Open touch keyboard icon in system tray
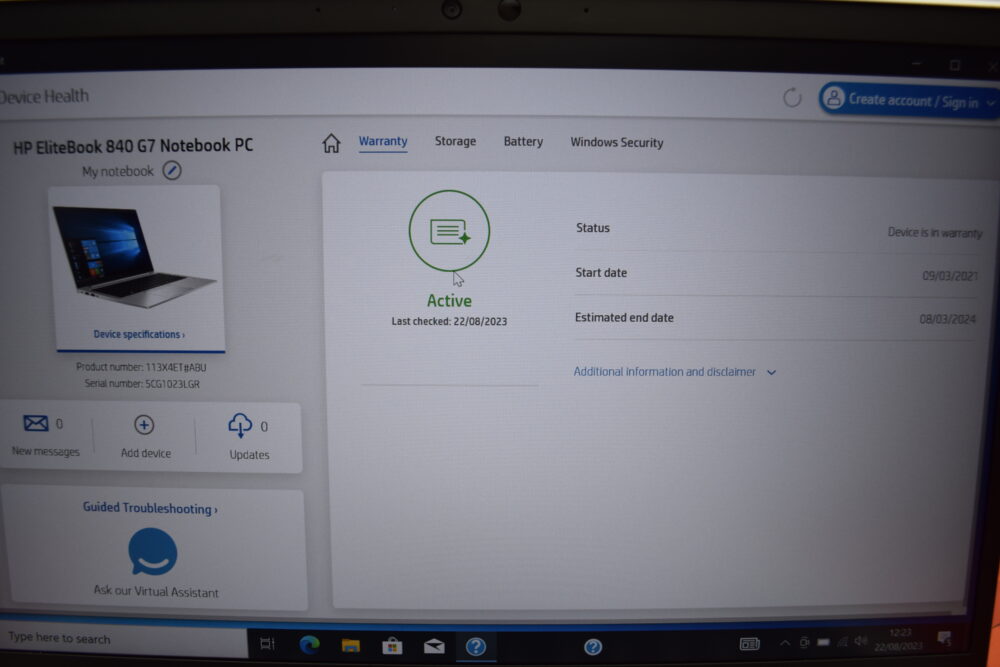 pos(750,644)
